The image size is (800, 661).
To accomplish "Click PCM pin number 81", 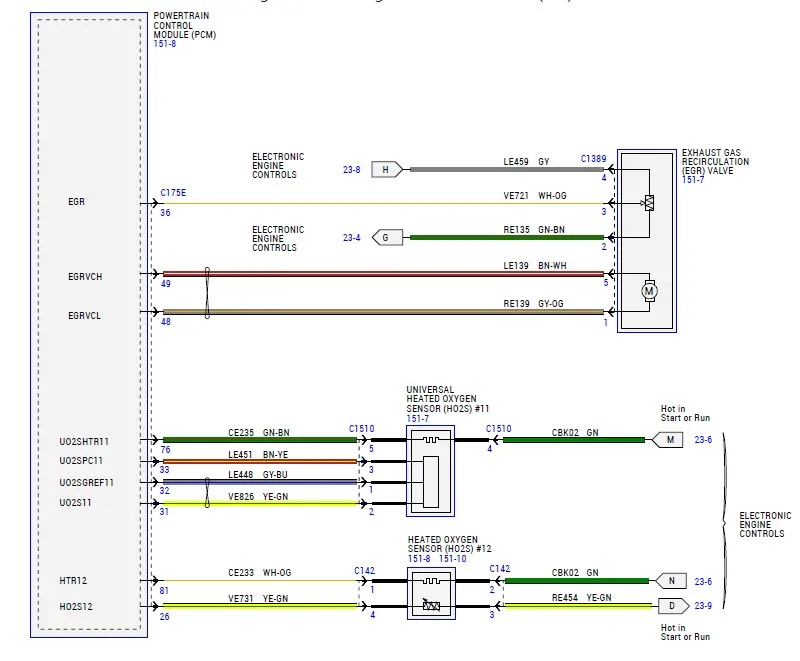I will 164,591.
